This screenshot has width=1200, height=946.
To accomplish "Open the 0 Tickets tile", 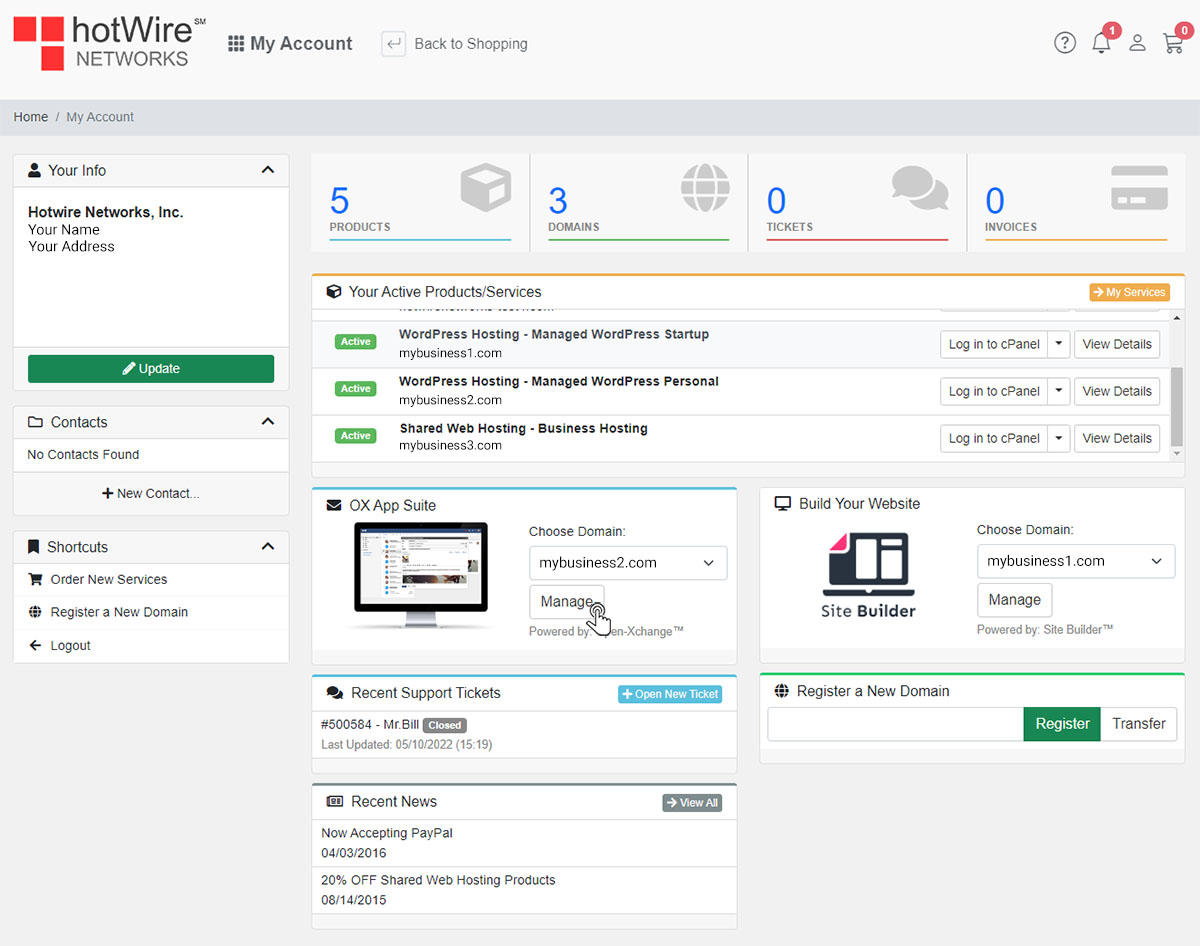I will coord(857,203).
